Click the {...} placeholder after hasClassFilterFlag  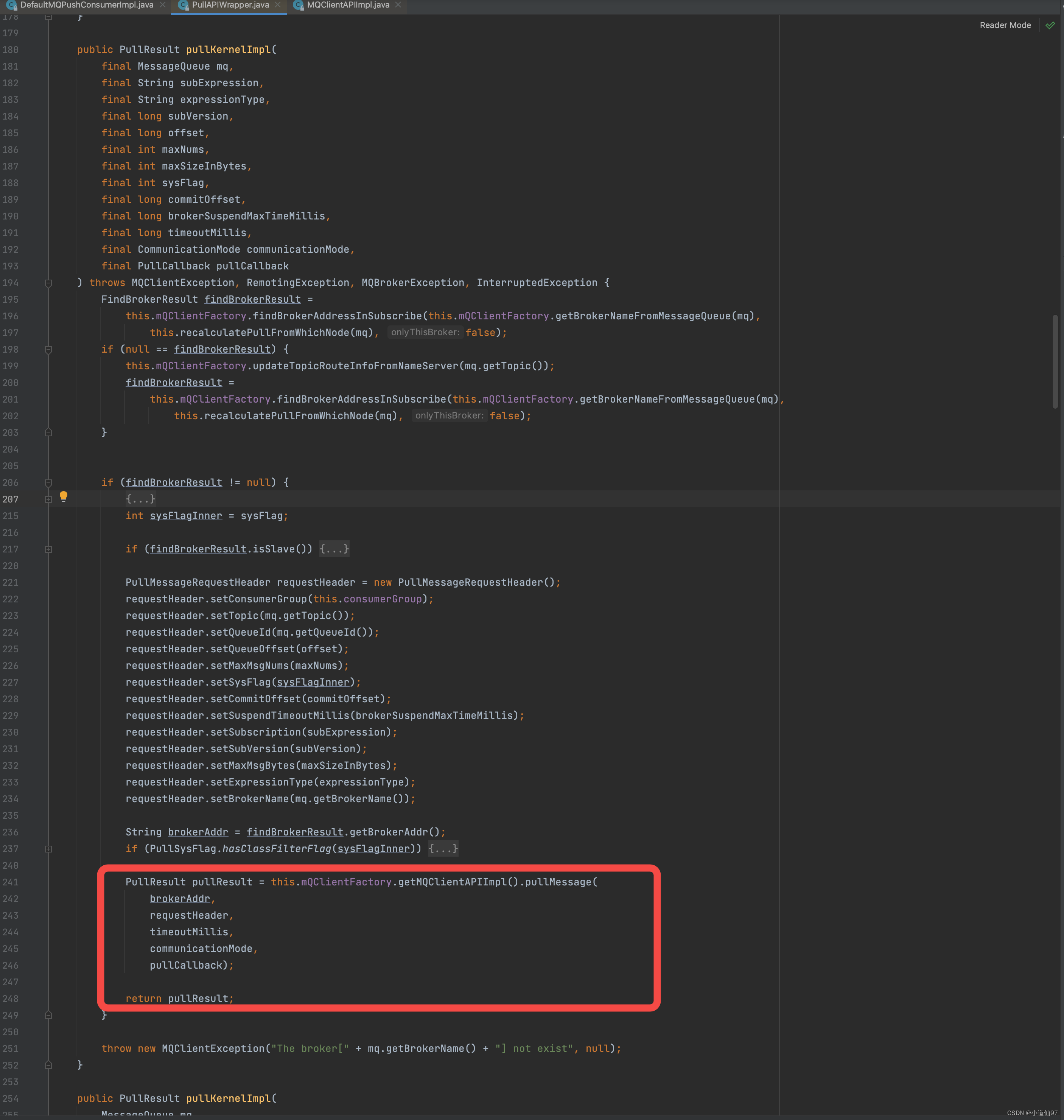[x=443, y=849]
